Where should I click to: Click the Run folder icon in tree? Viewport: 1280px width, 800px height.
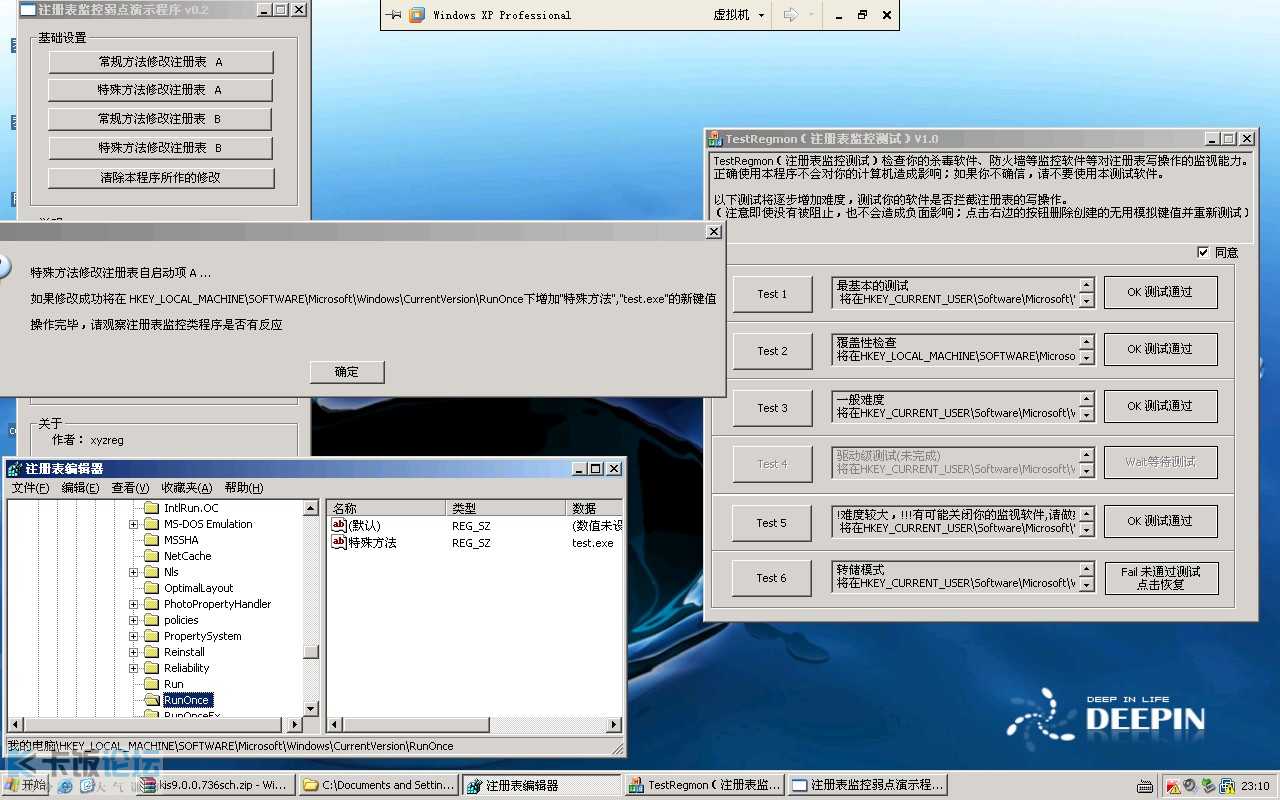[152, 684]
